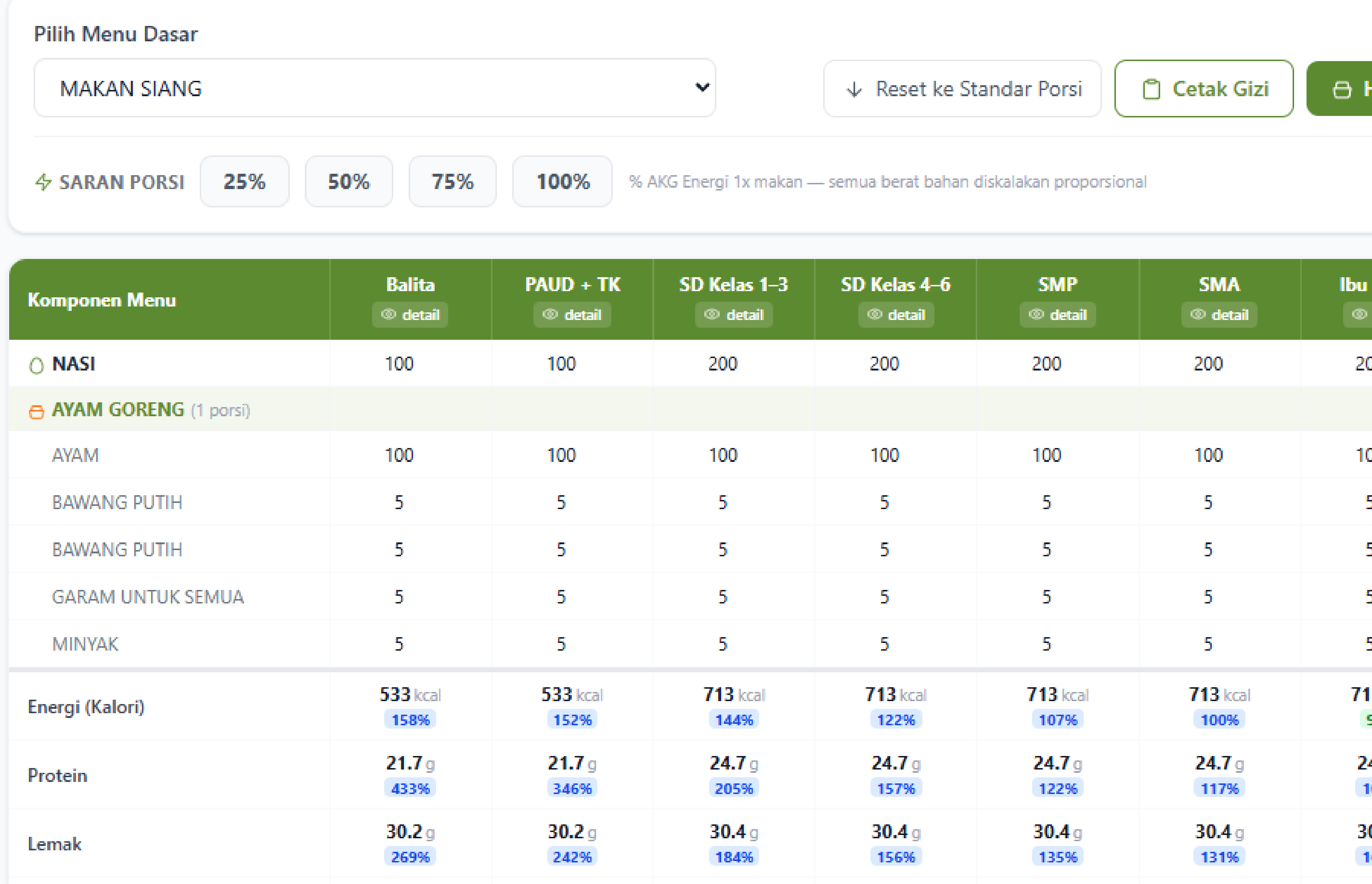Open the Pilih Menu Dasar dropdown
Image resolution: width=1372 pixels, height=884 pixels.
tap(374, 88)
